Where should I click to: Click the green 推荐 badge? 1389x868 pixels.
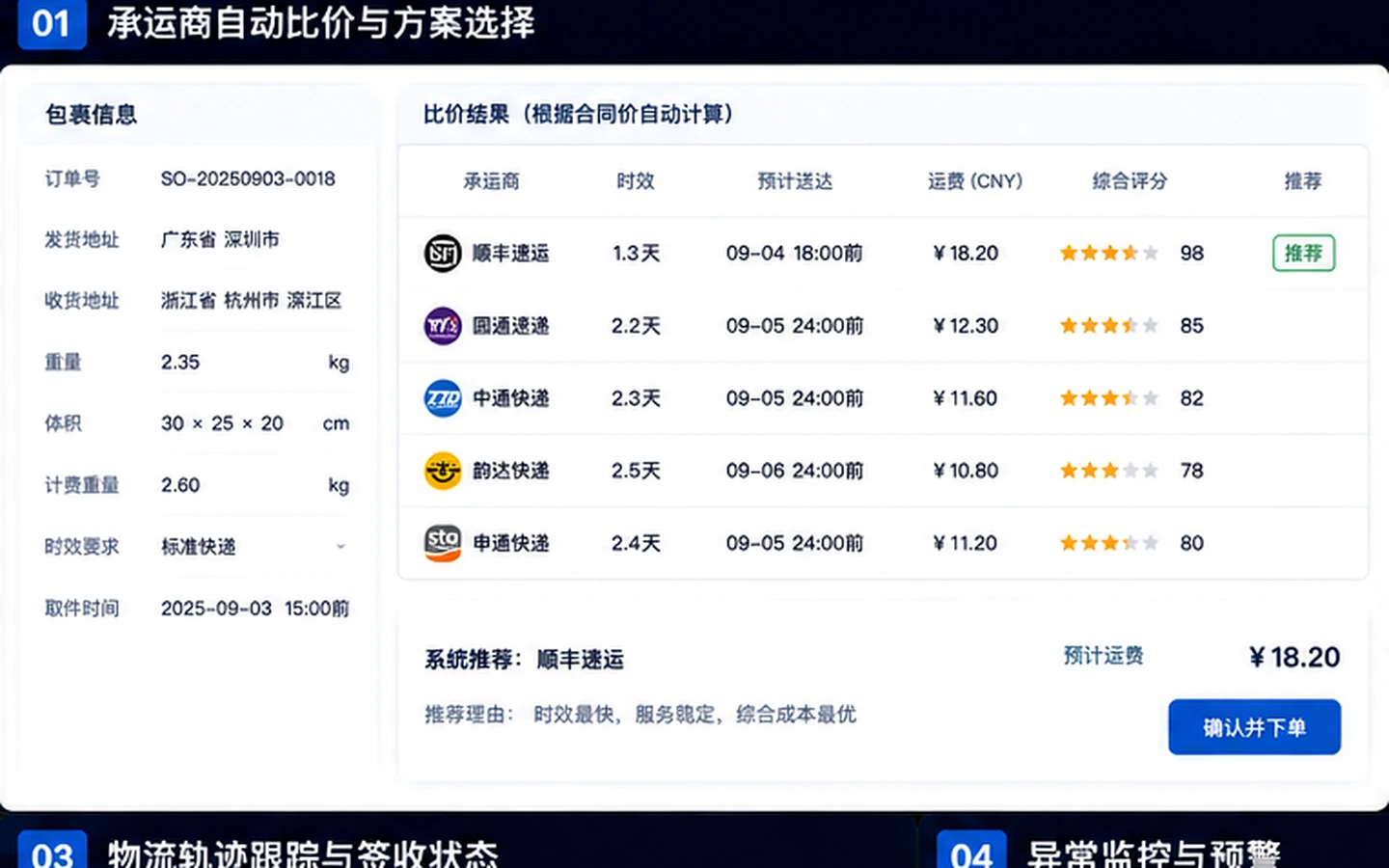1303,254
